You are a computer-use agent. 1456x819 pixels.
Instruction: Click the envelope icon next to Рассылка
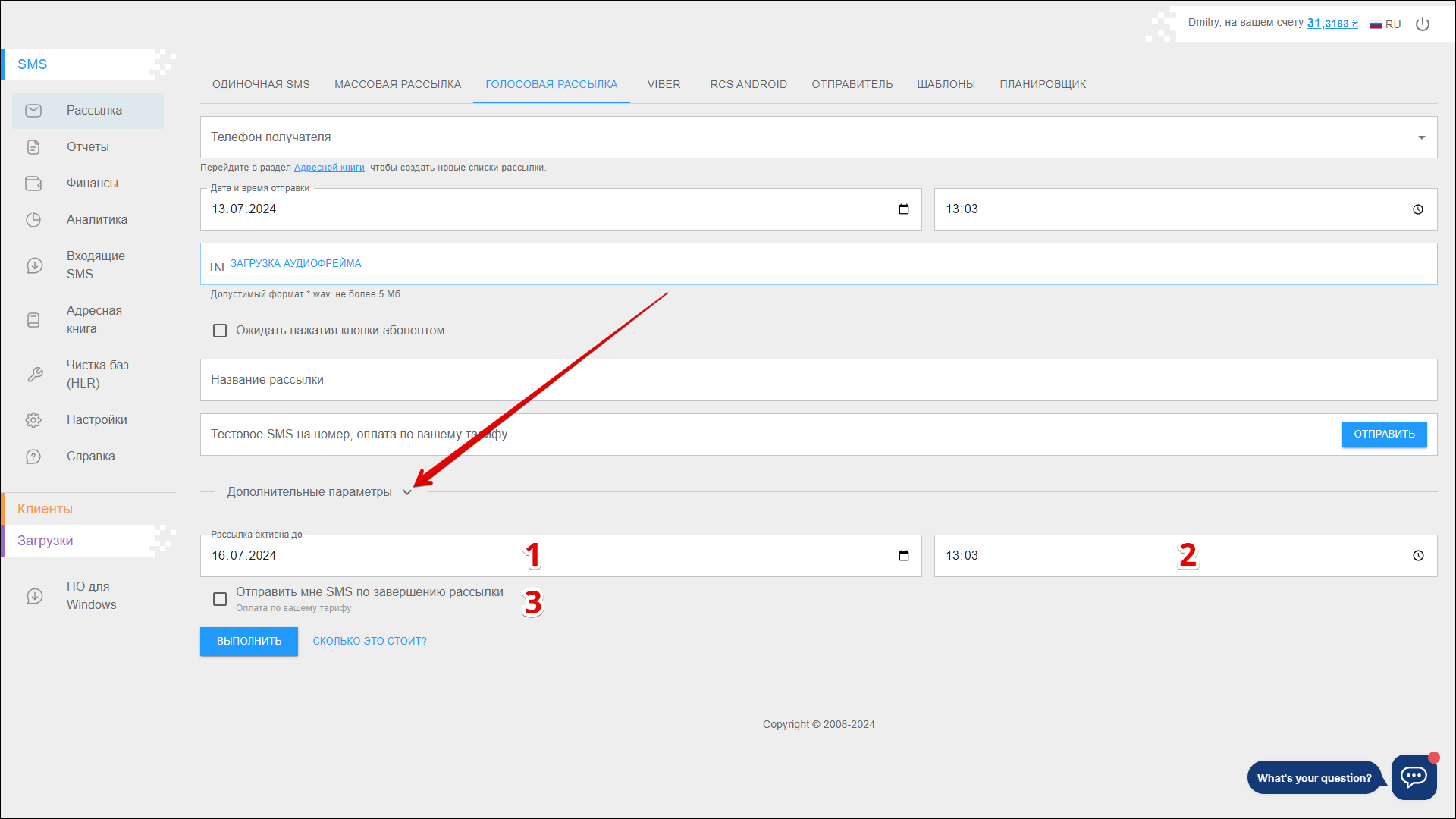[x=33, y=111]
